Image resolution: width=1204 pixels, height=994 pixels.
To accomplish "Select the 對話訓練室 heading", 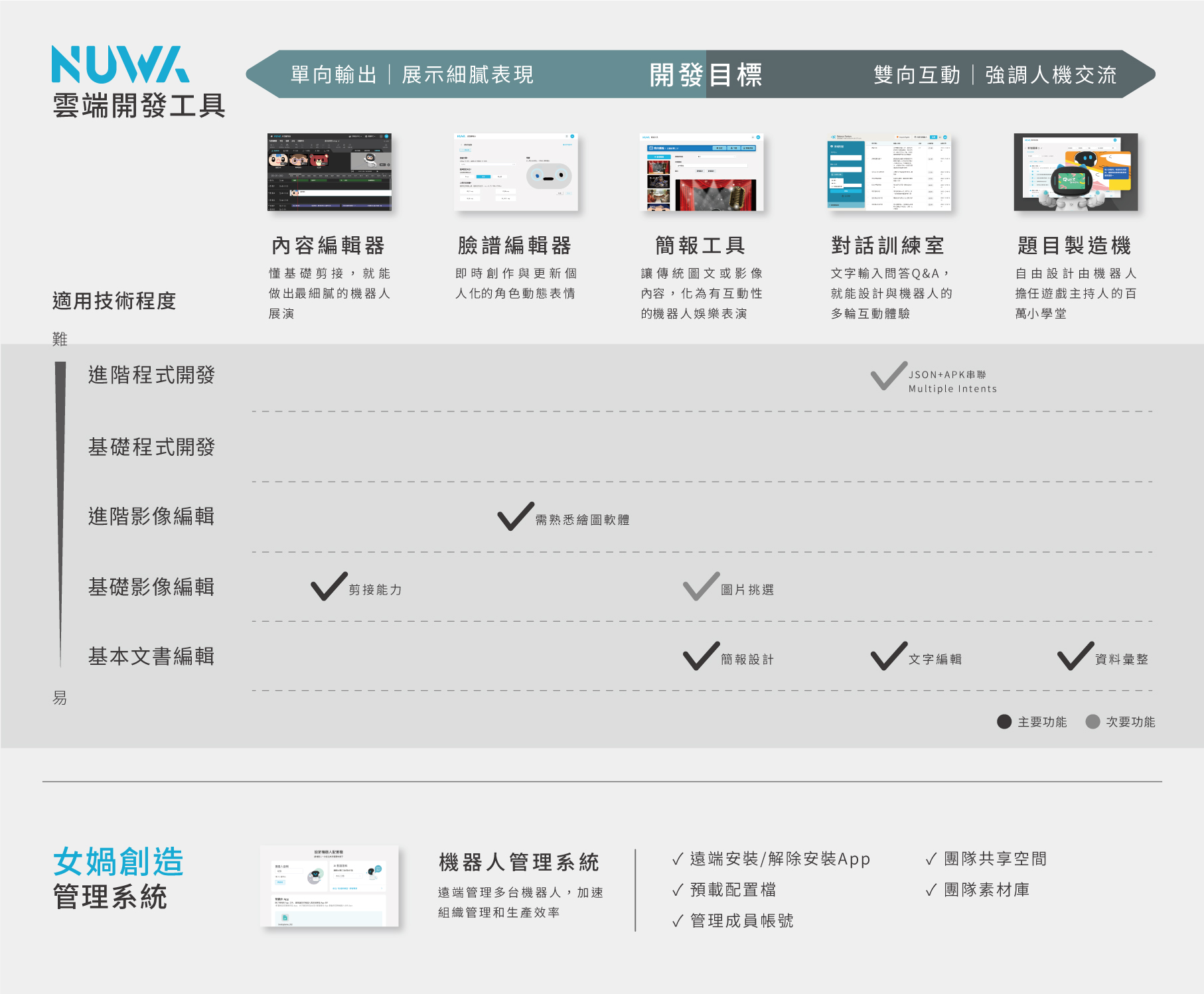I will click(x=888, y=246).
